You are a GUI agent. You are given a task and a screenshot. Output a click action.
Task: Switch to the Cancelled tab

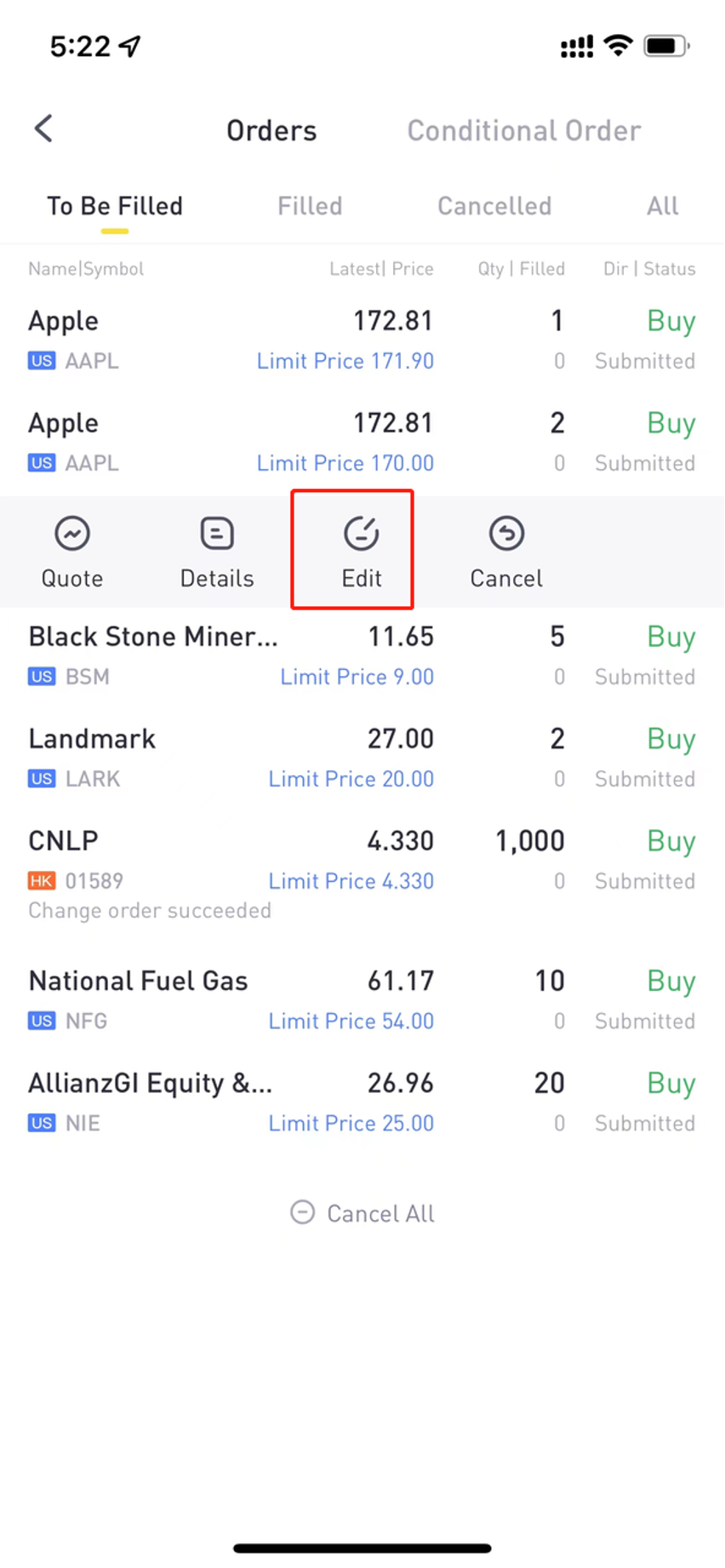tap(494, 206)
